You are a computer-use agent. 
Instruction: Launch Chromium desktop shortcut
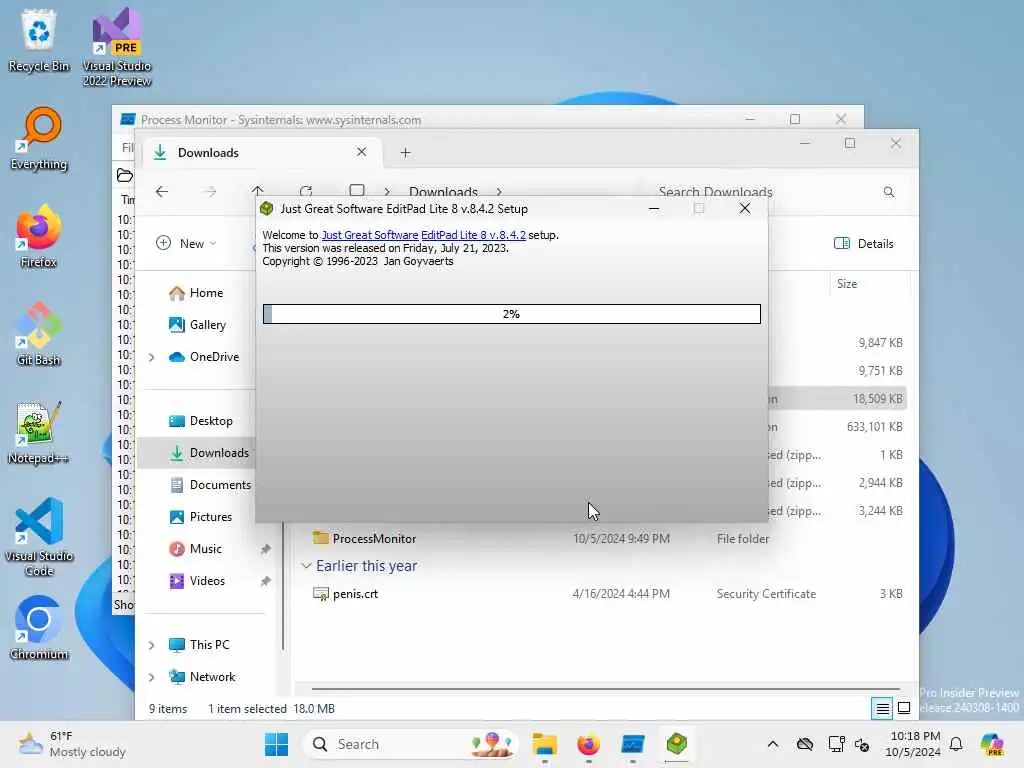[39, 628]
